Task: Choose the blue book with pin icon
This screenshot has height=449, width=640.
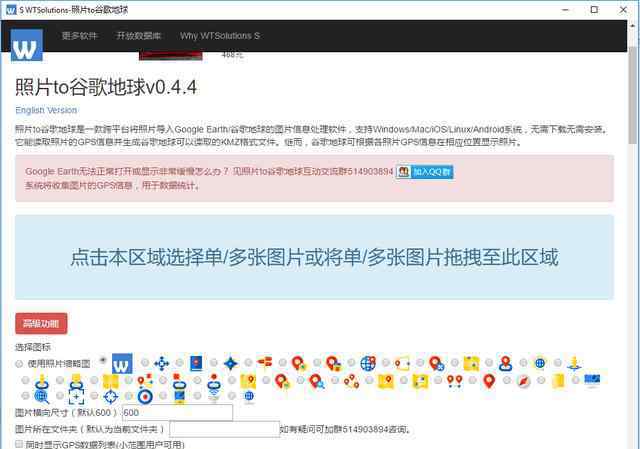Action: (196, 363)
